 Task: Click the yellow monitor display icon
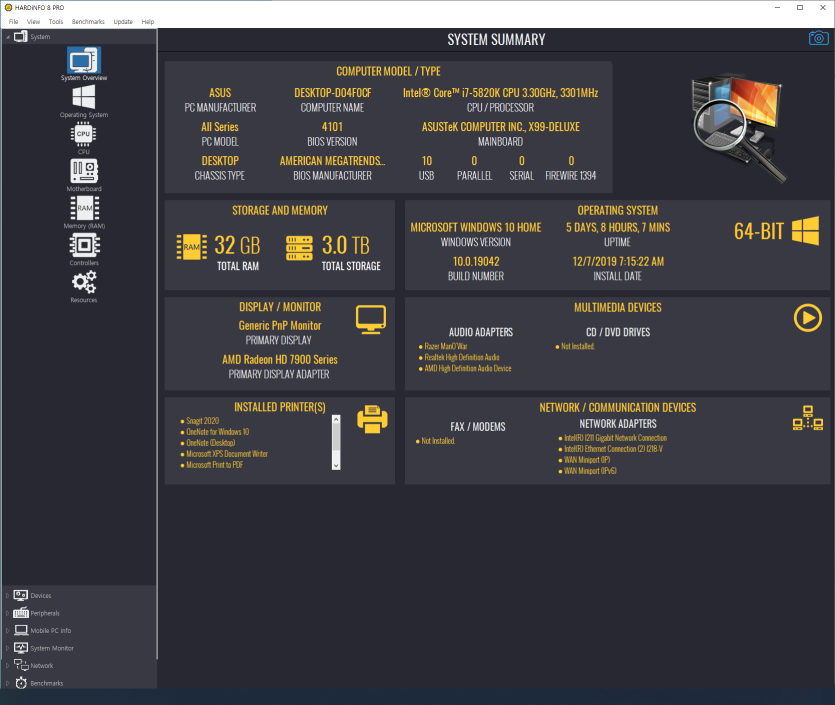(371, 319)
